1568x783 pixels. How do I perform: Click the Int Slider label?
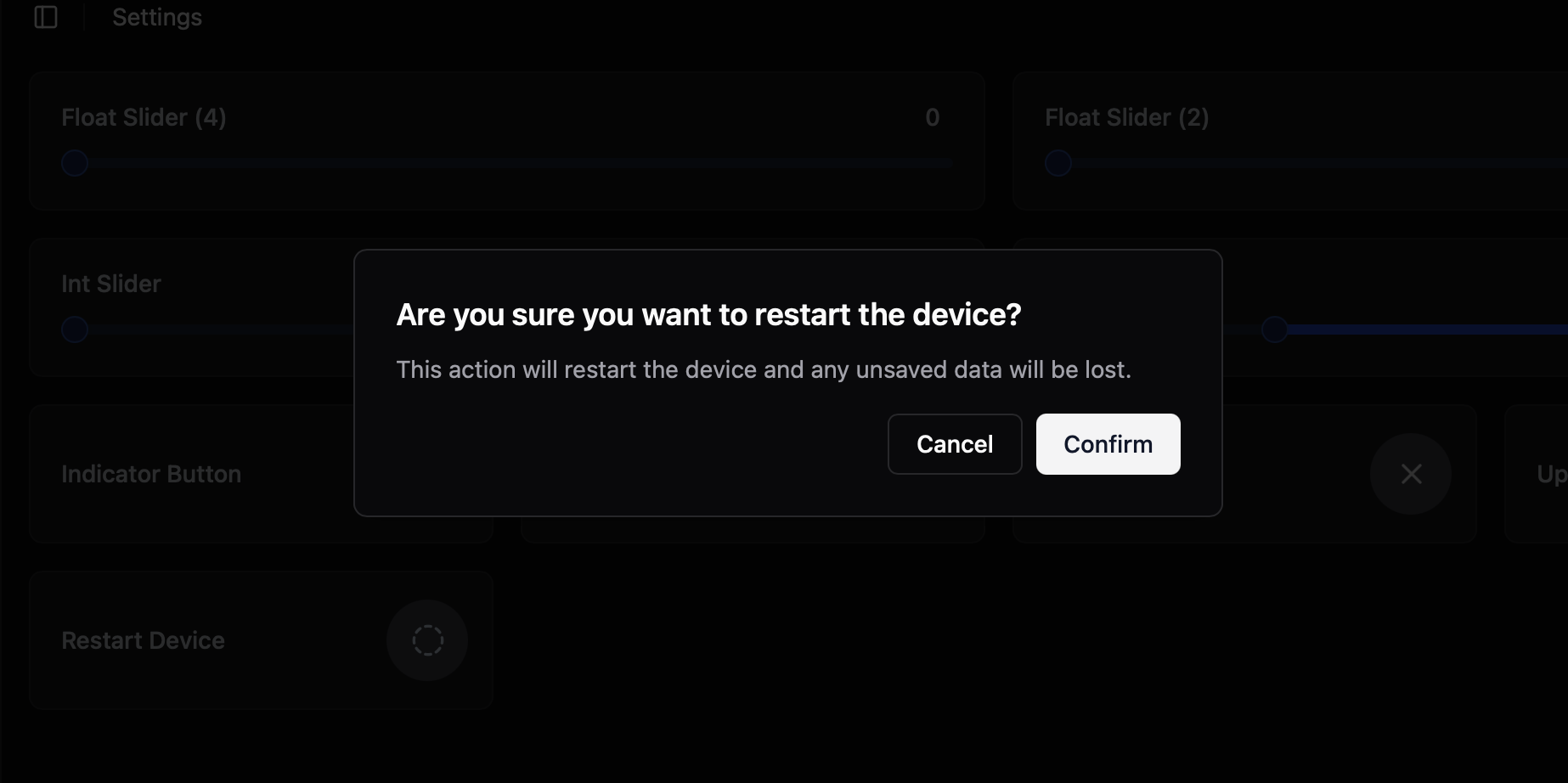(111, 284)
